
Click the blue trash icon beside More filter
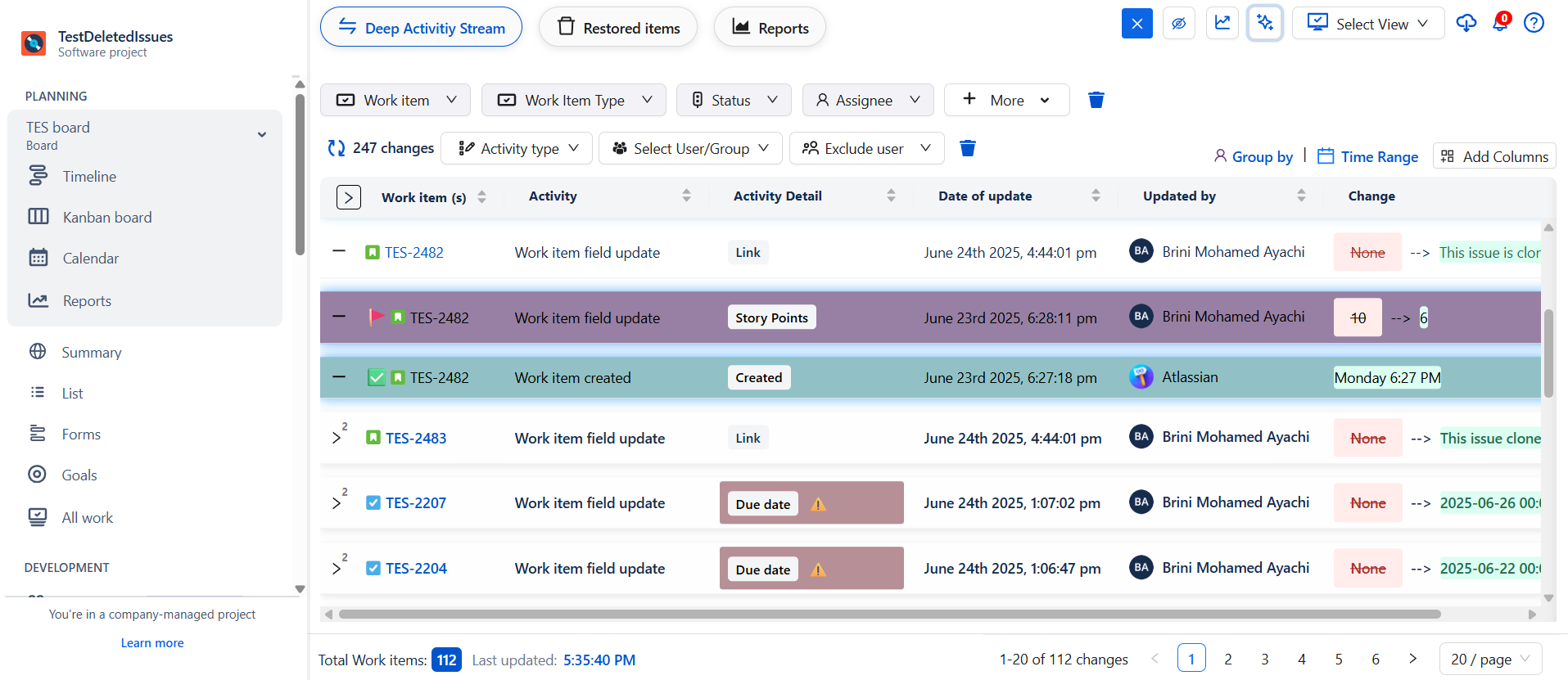[x=1096, y=100]
